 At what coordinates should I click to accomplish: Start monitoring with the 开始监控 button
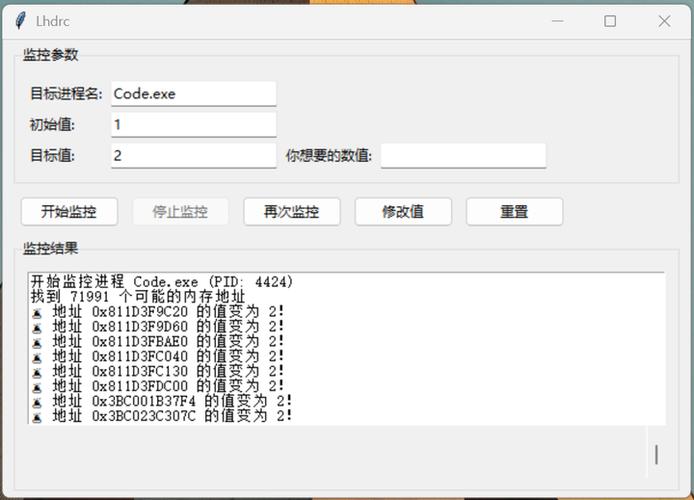tap(69, 212)
